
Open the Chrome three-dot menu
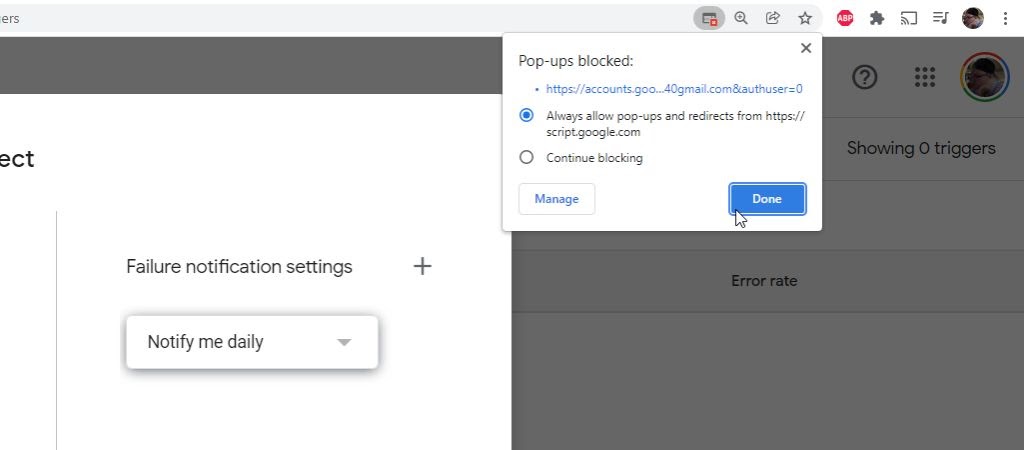click(1006, 18)
